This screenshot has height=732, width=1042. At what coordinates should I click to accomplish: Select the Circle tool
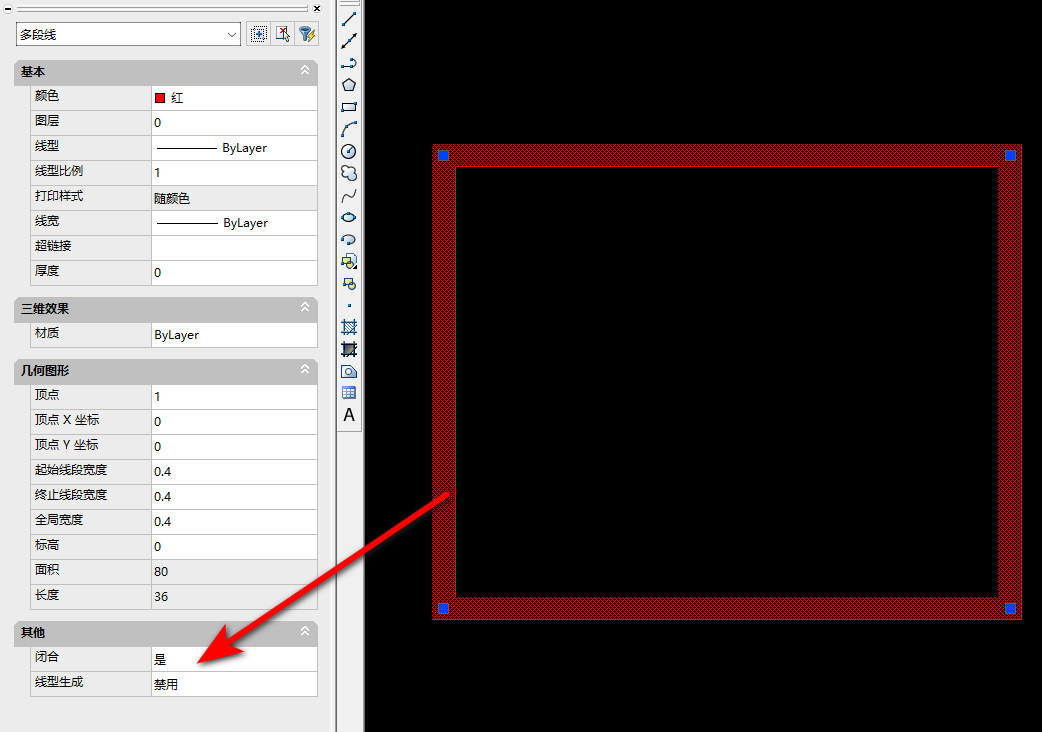tap(349, 151)
